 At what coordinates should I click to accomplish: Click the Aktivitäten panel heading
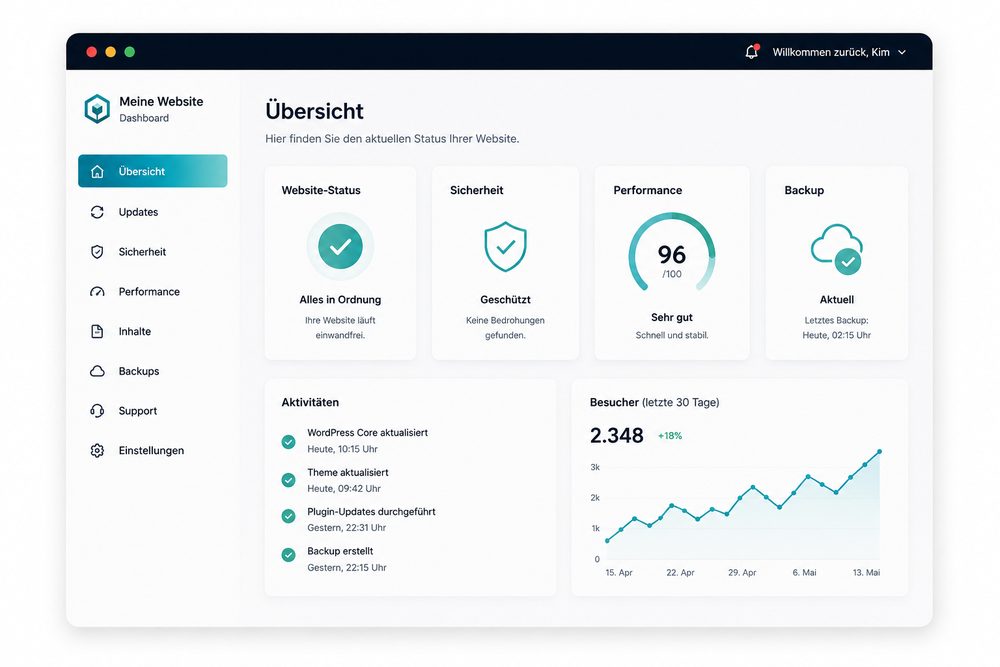[x=310, y=402]
